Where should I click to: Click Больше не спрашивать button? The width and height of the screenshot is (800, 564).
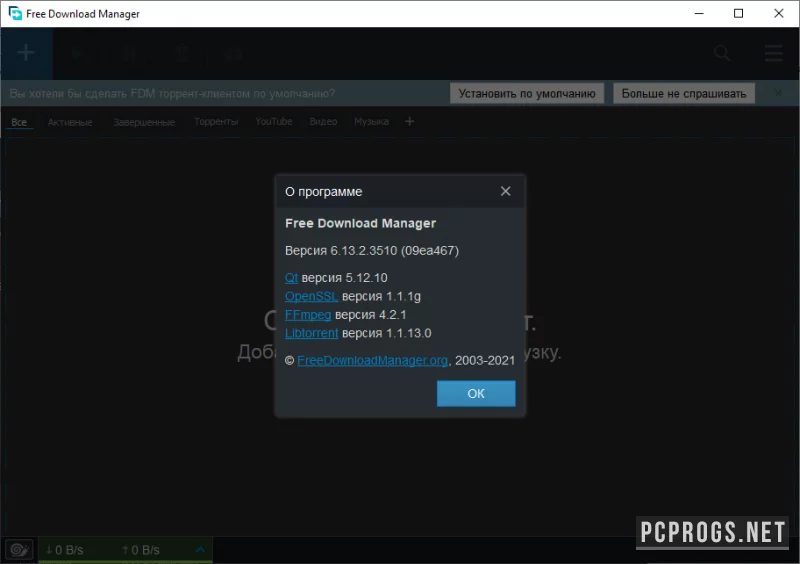[x=684, y=93]
